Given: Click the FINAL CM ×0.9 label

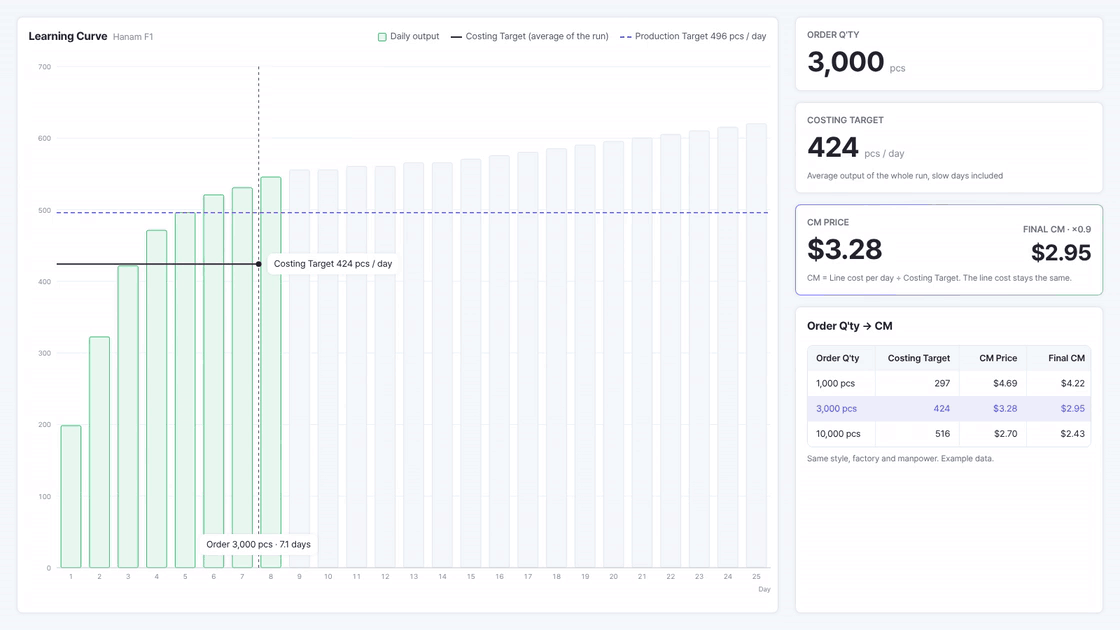Looking at the screenshot, I should pos(1056,229).
